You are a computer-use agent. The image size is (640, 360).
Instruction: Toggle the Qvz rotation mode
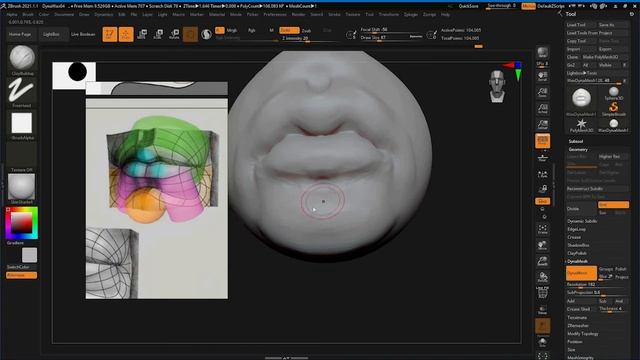pos(542,201)
